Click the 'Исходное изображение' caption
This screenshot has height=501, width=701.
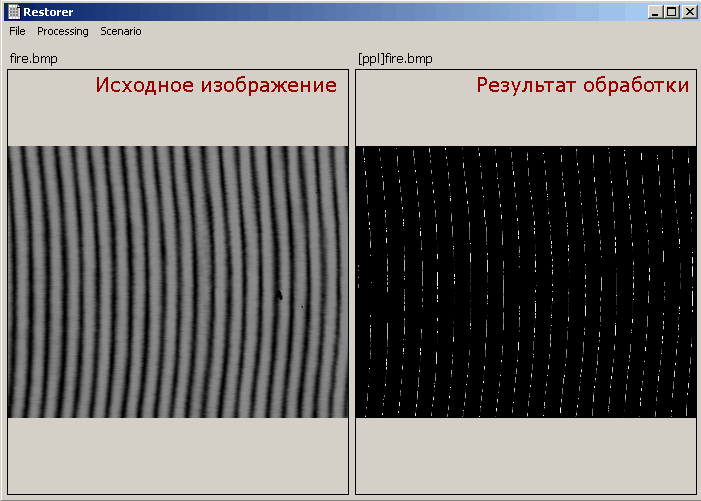pyautogui.click(x=216, y=85)
